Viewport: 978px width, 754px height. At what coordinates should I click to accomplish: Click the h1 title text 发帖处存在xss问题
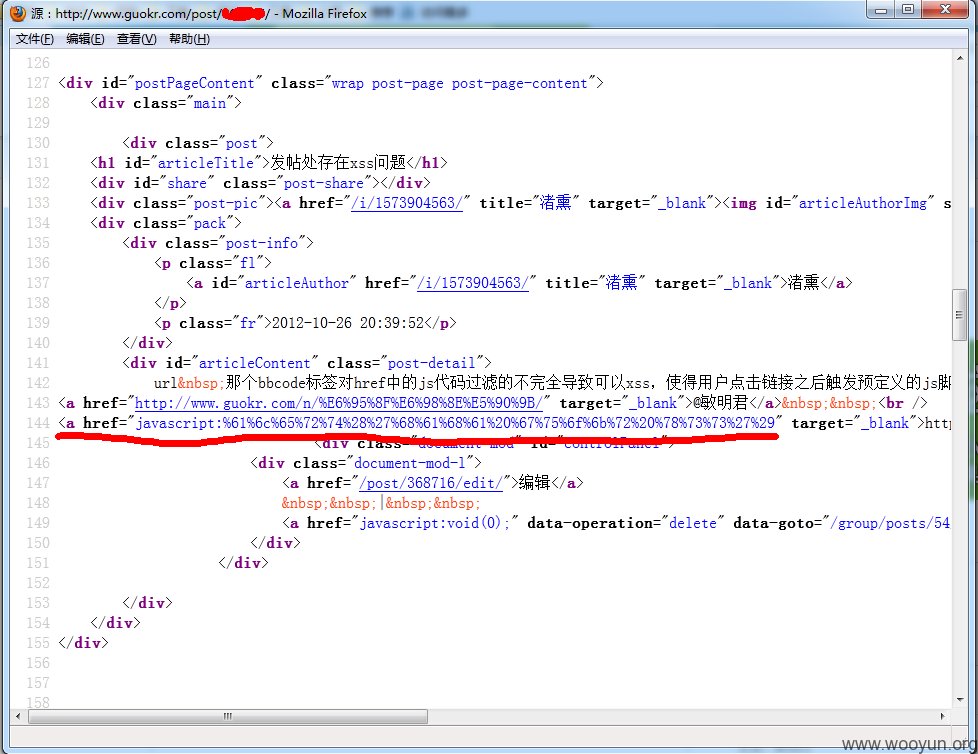(338, 163)
